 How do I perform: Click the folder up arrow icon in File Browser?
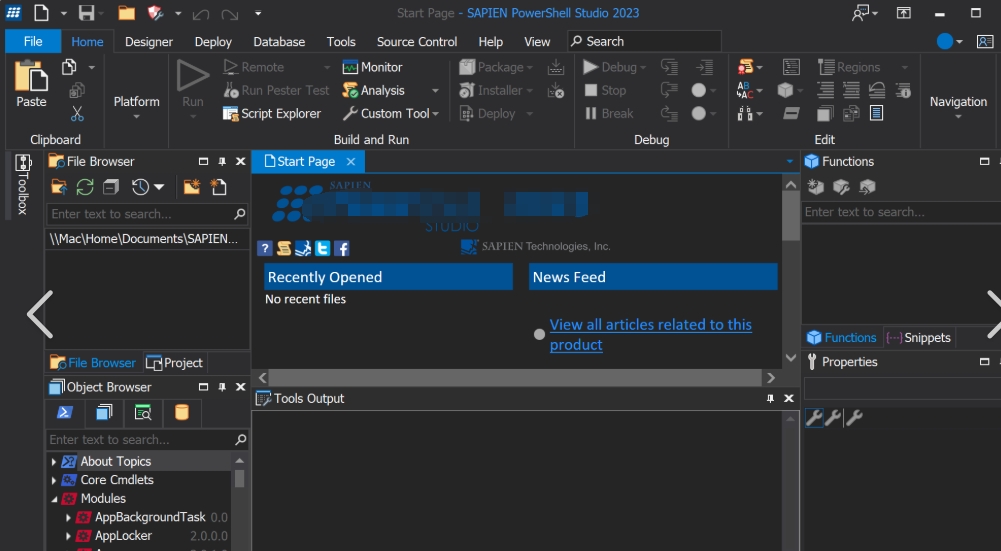[59, 187]
